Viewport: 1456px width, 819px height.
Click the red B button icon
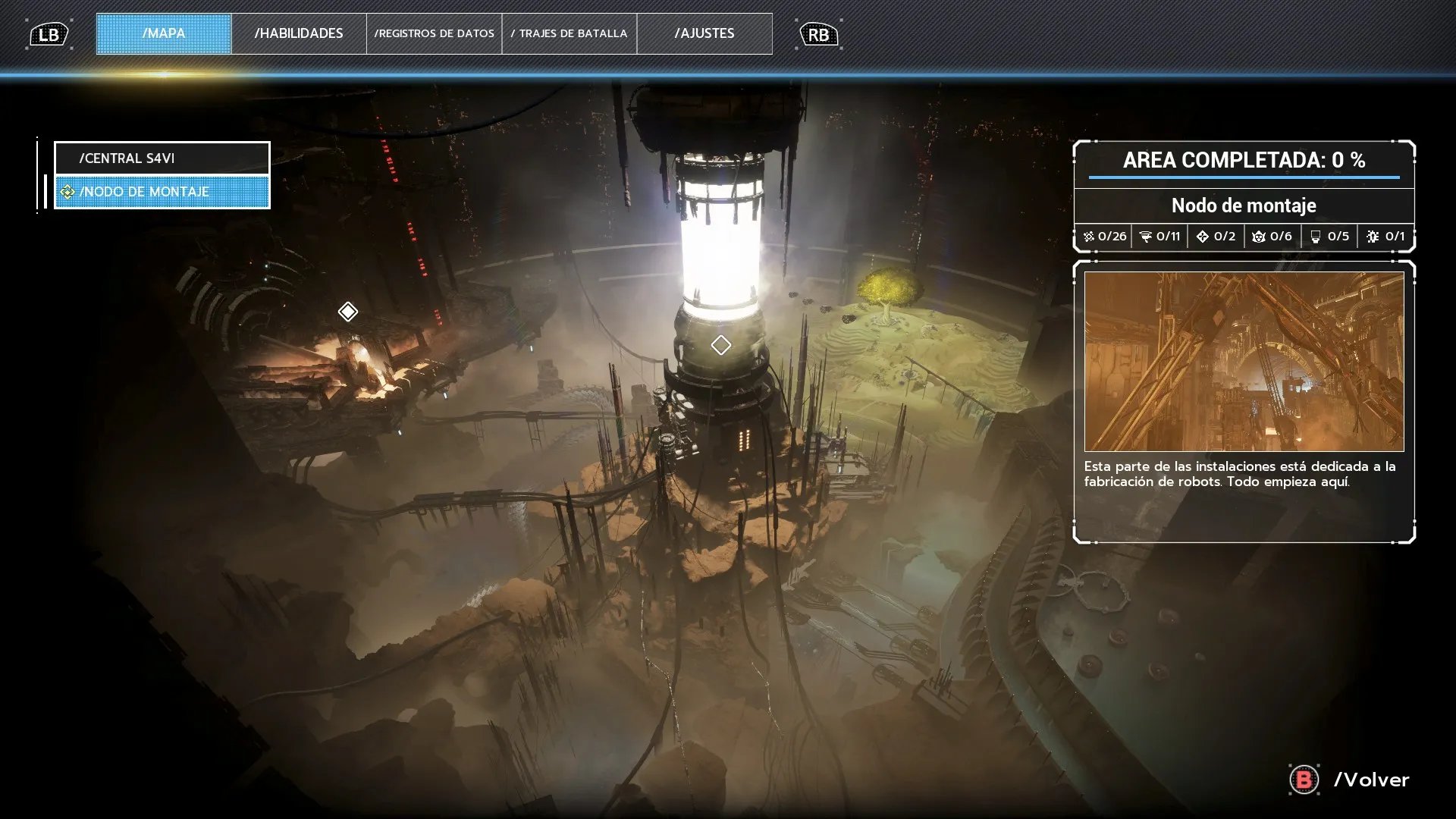point(1304,780)
